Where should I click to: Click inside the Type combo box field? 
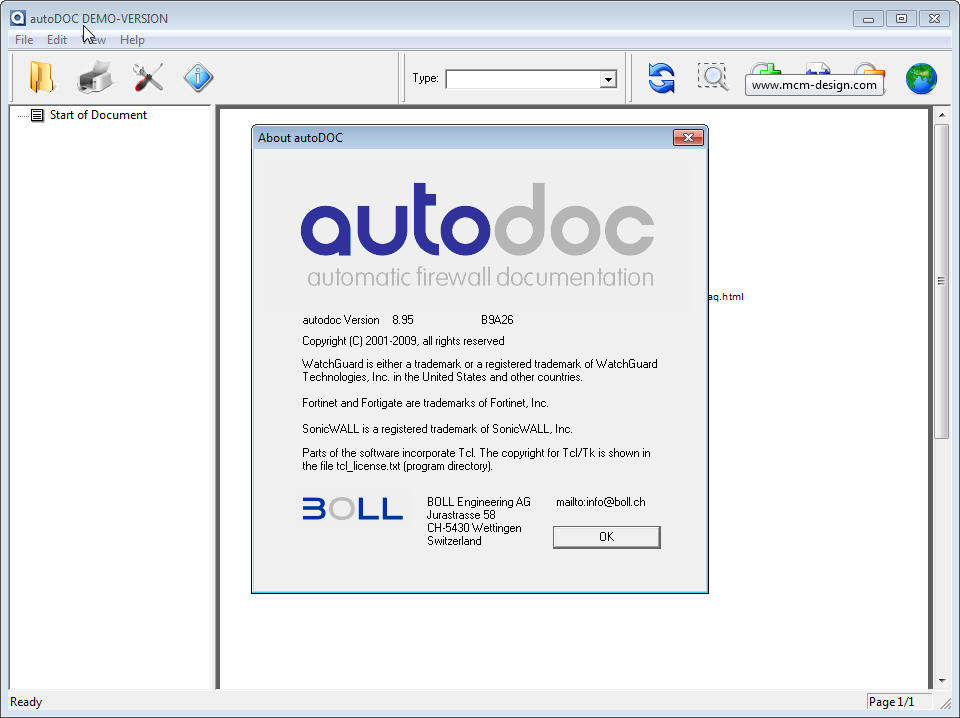pos(522,79)
